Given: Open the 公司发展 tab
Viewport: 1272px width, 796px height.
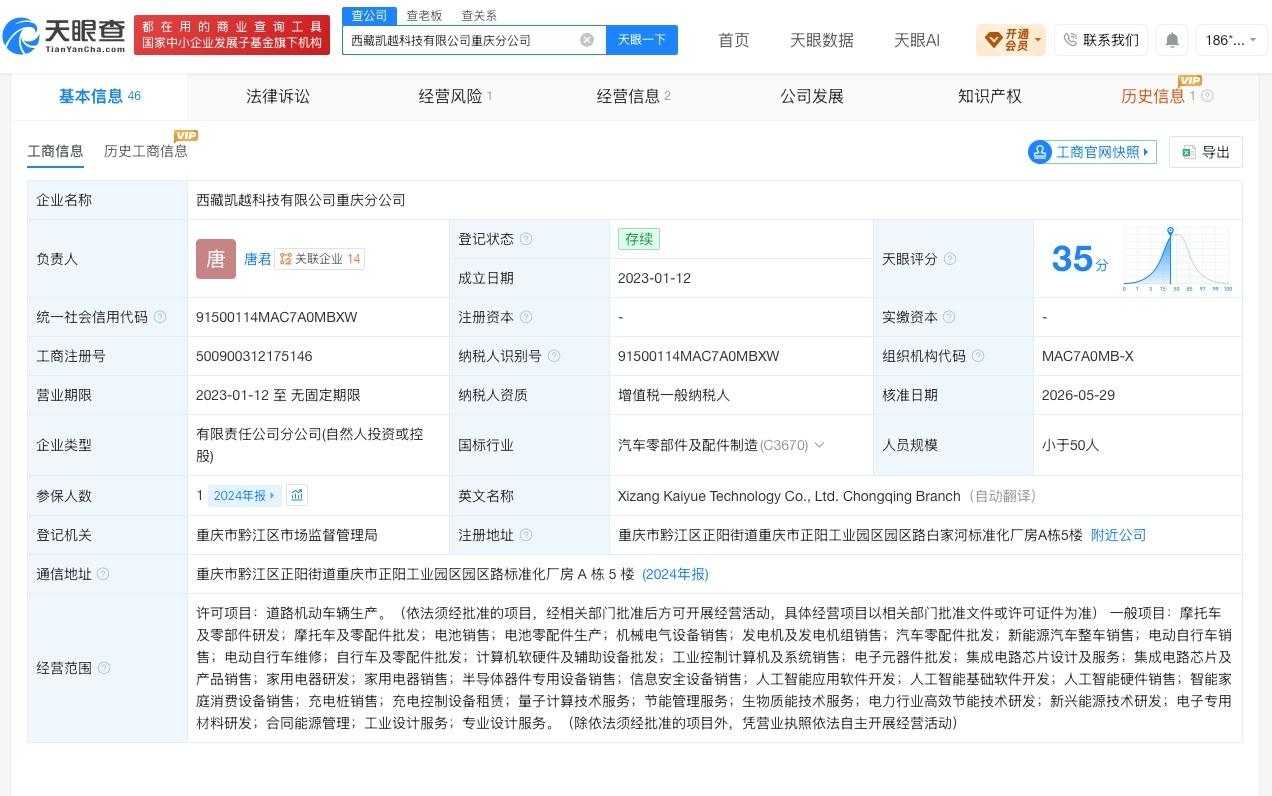Looking at the screenshot, I should click(812, 96).
